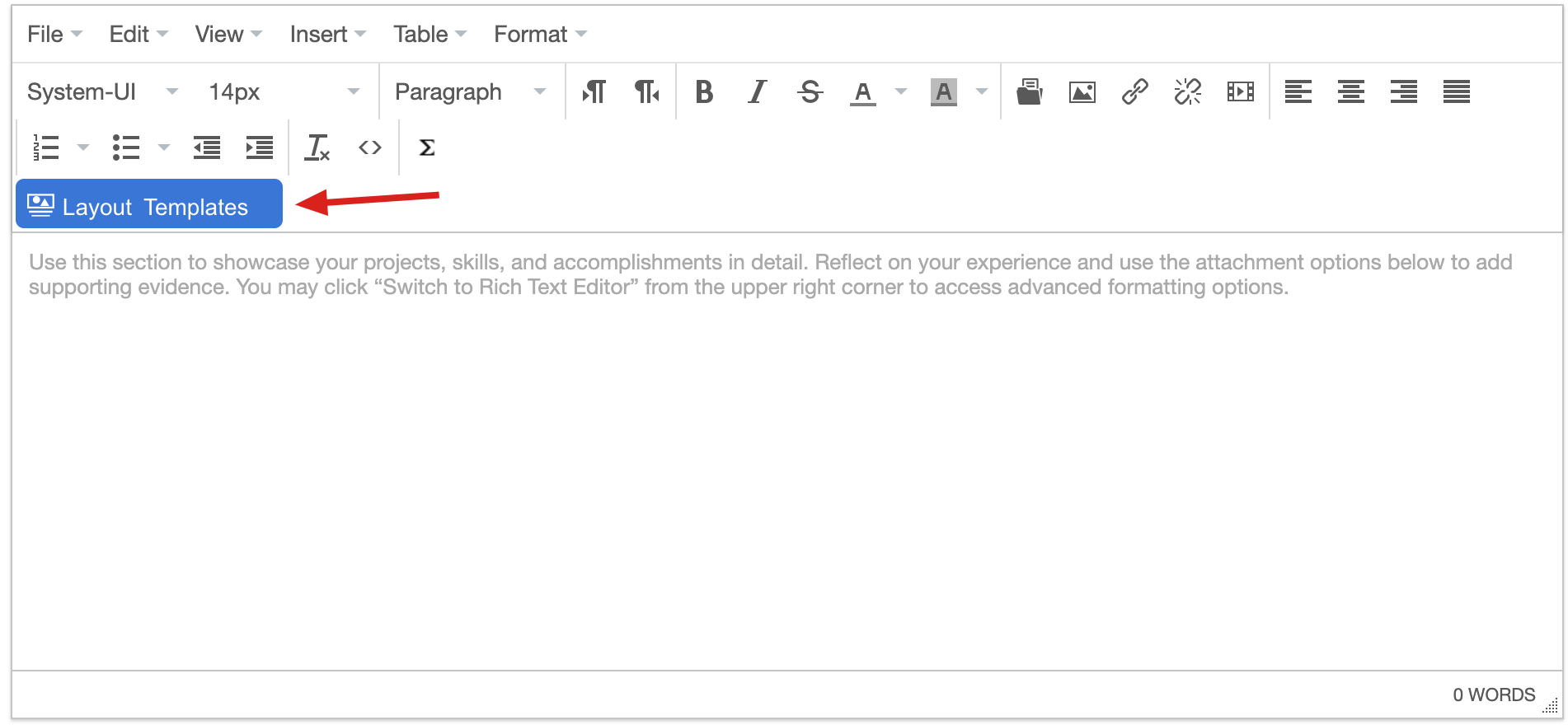
Task: Apply the current text color
Action: [862, 91]
